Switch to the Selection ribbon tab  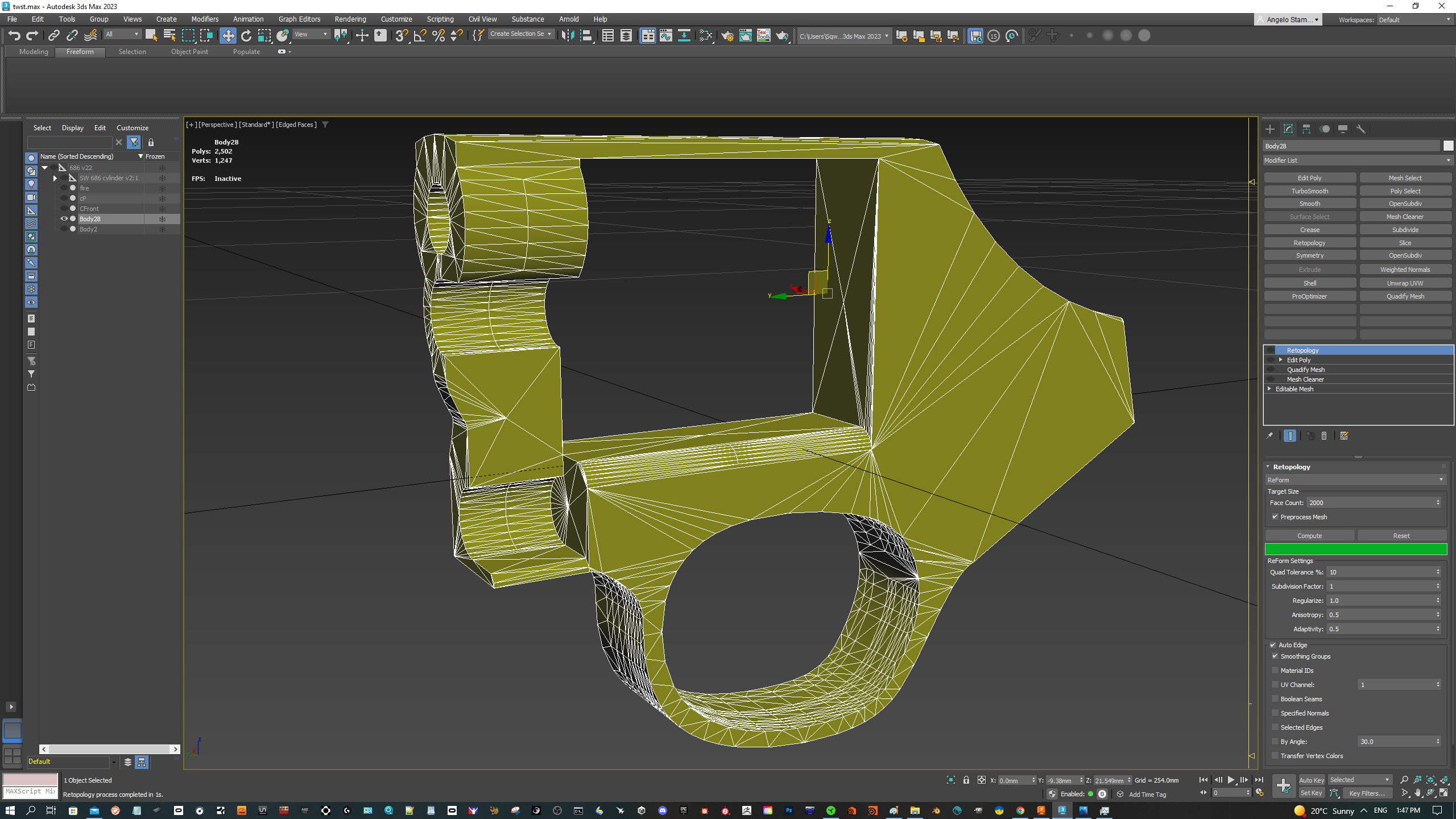[133, 51]
